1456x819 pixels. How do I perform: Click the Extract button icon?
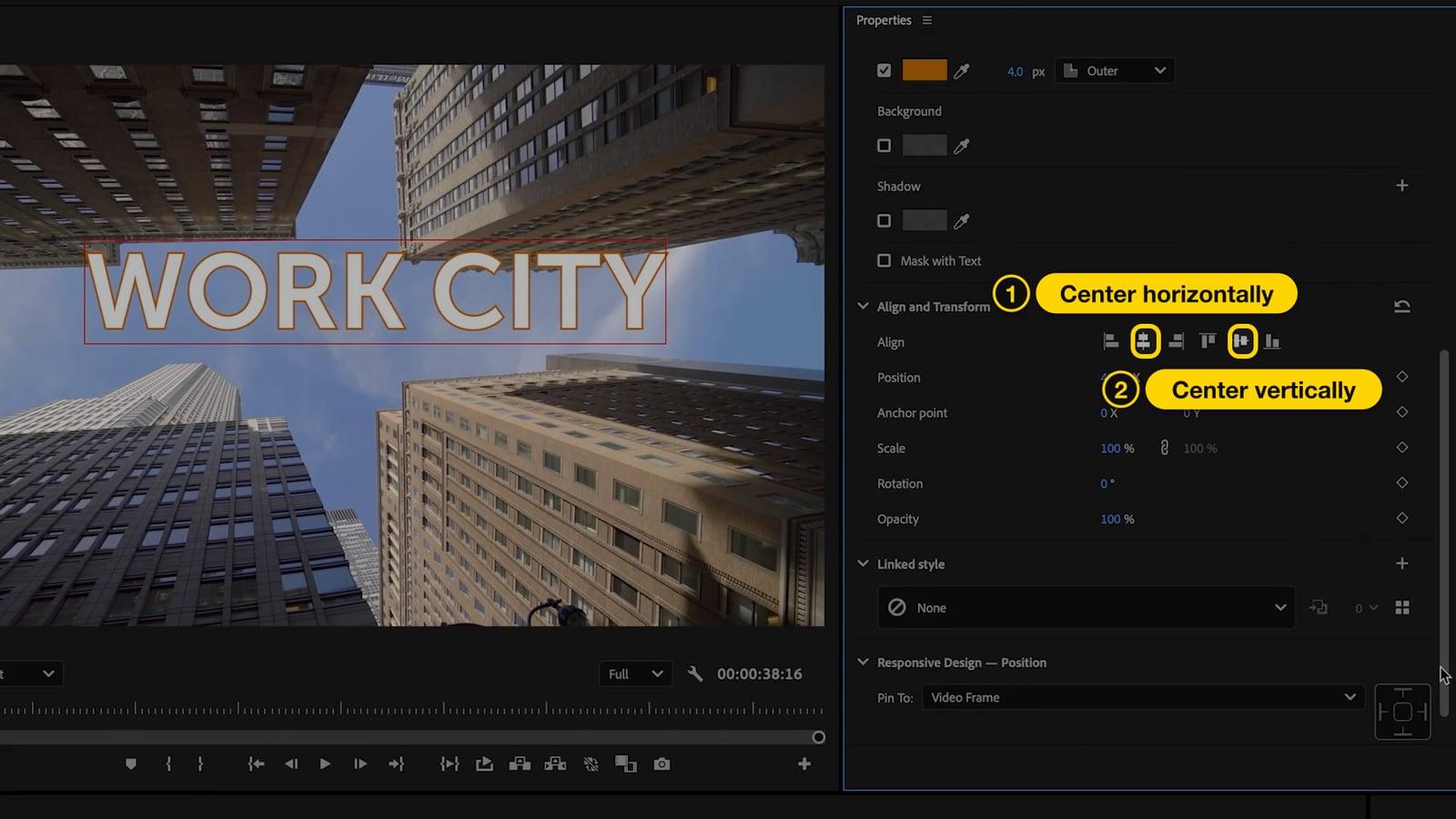[555, 764]
